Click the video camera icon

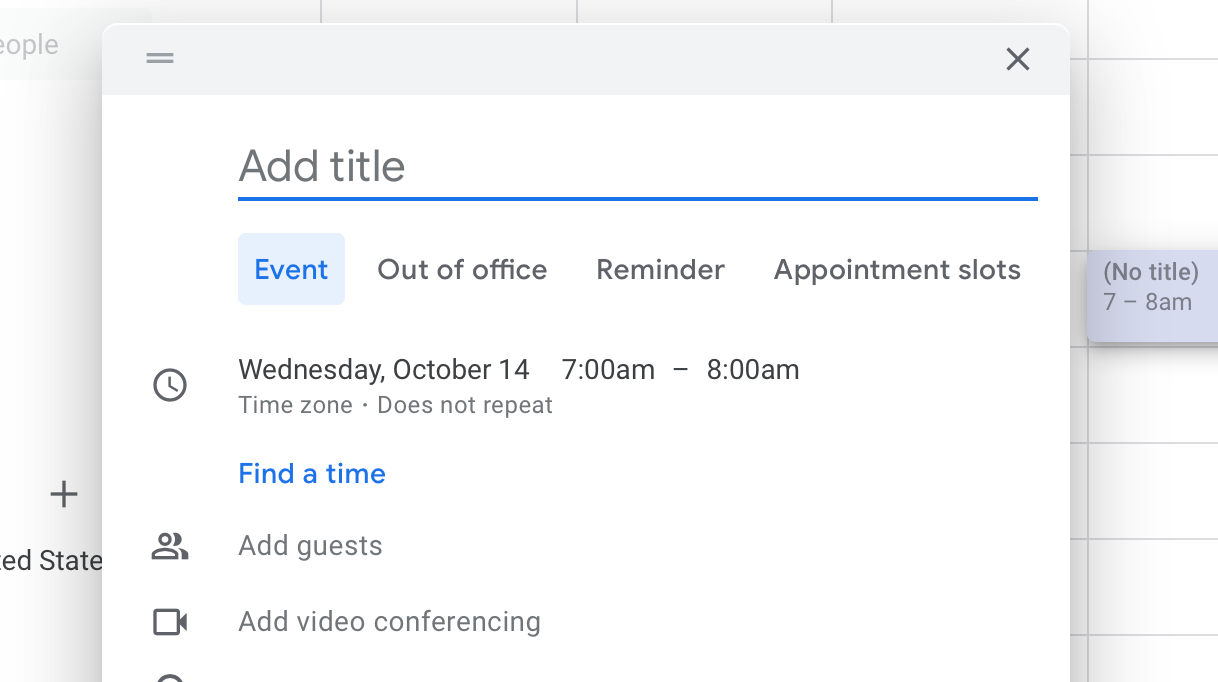(169, 622)
